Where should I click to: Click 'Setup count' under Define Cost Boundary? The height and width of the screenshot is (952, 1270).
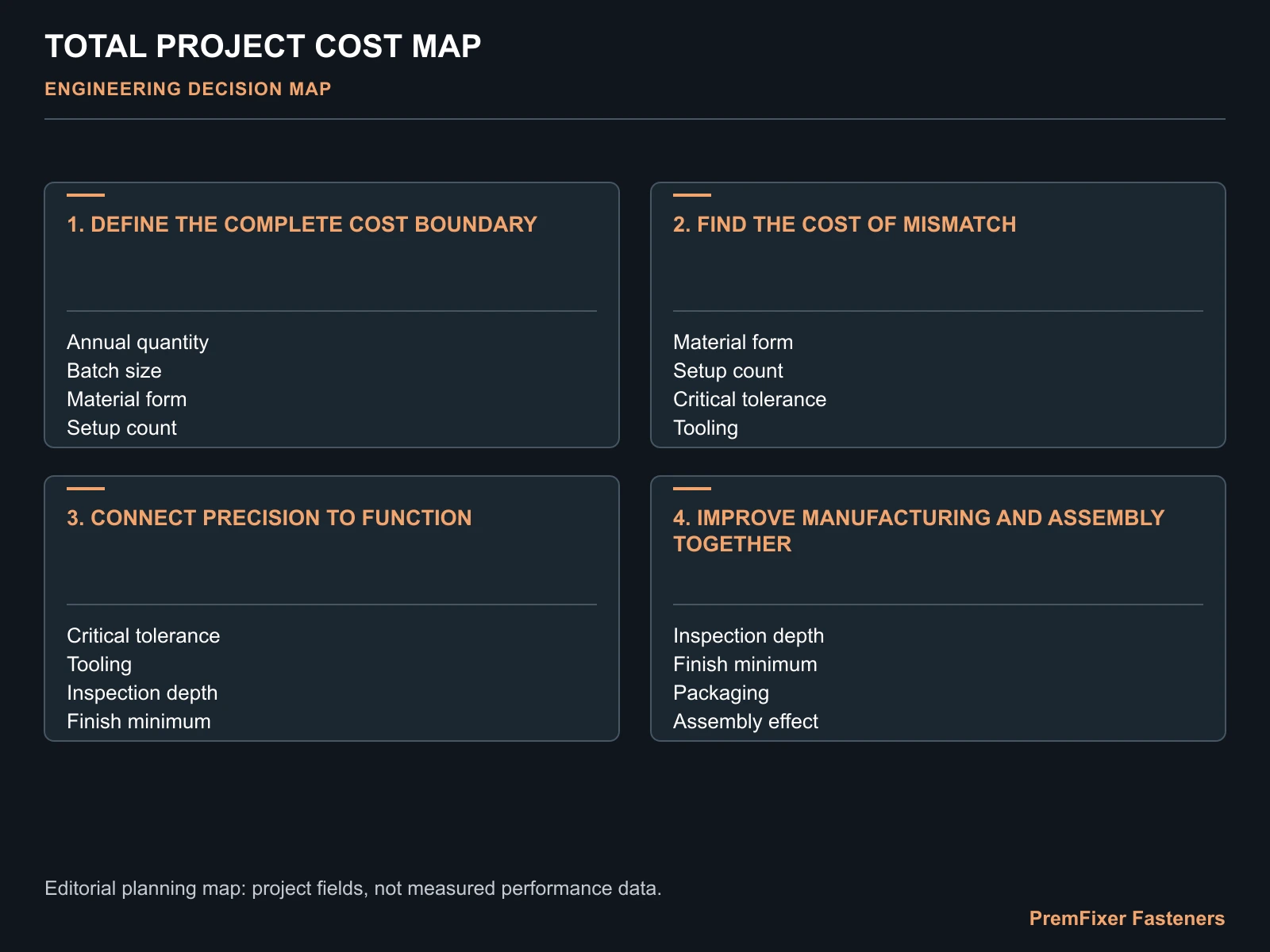(x=121, y=428)
